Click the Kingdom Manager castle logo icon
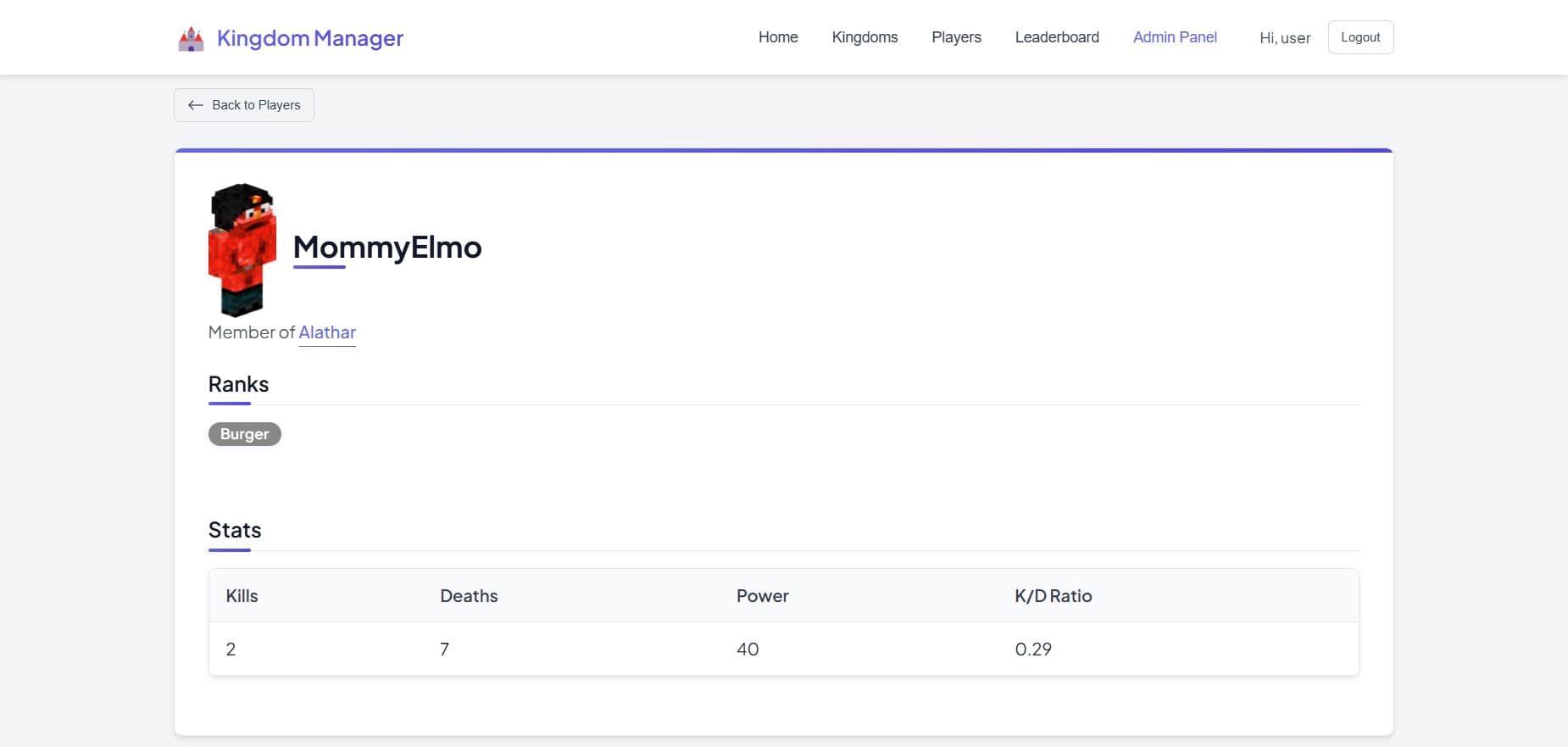This screenshot has height=747, width=1568. click(x=191, y=38)
